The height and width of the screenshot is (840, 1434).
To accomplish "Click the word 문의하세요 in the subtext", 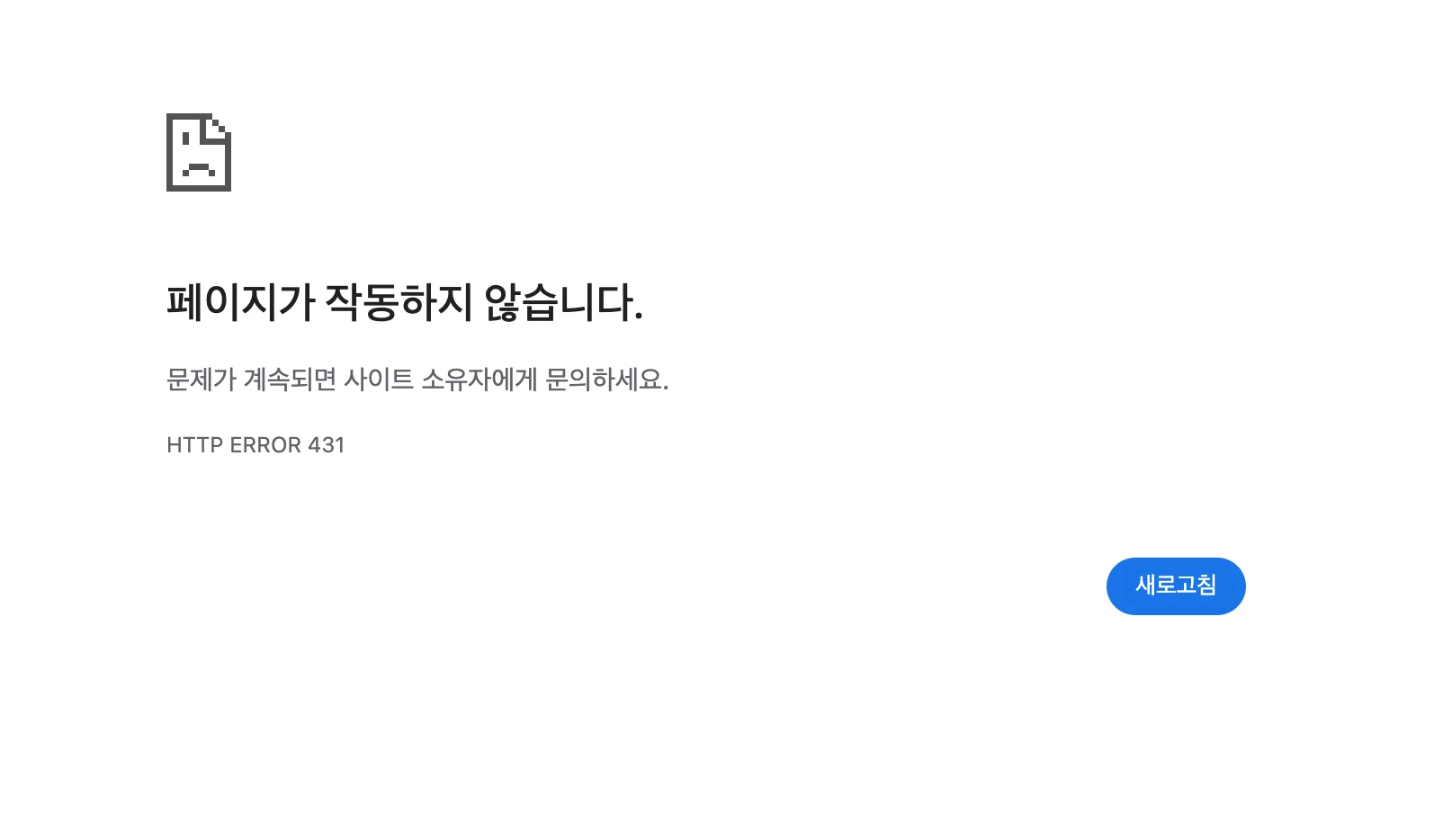I will click(x=604, y=380).
